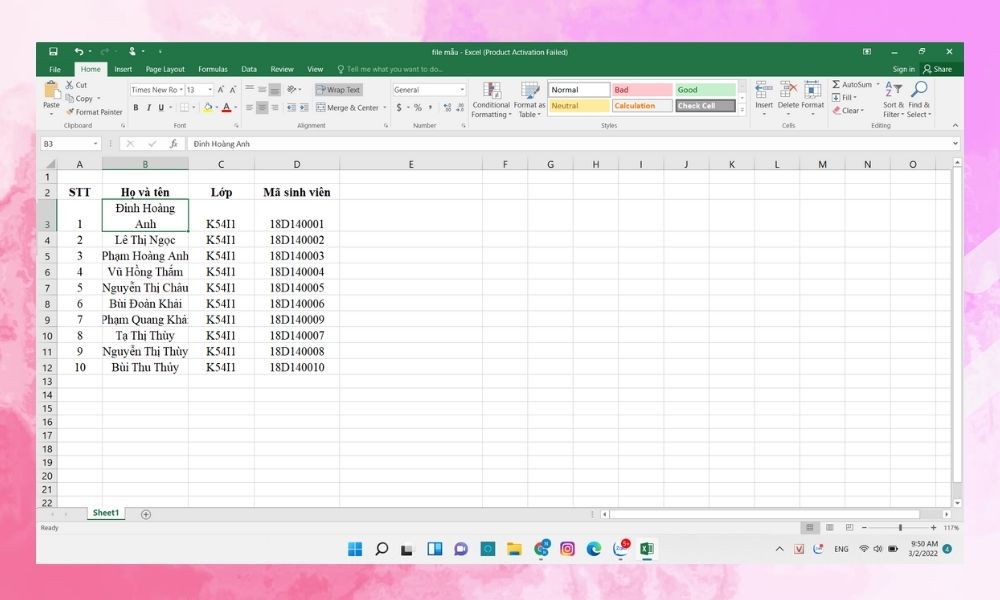Add a new sheet with plus icon
Image resolution: width=1000 pixels, height=600 pixels.
coord(146,514)
